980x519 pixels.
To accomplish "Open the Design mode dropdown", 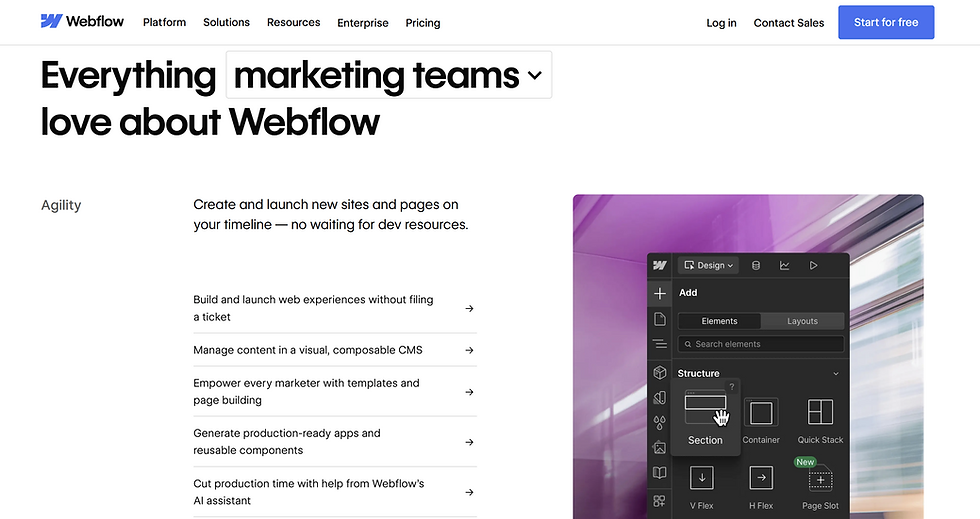I will pyautogui.click(x=708, y=265).
